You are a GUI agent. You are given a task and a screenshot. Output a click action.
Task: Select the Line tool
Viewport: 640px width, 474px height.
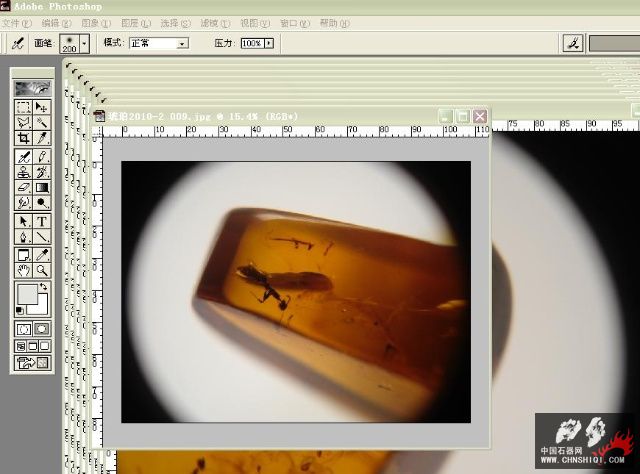point(42,237)
